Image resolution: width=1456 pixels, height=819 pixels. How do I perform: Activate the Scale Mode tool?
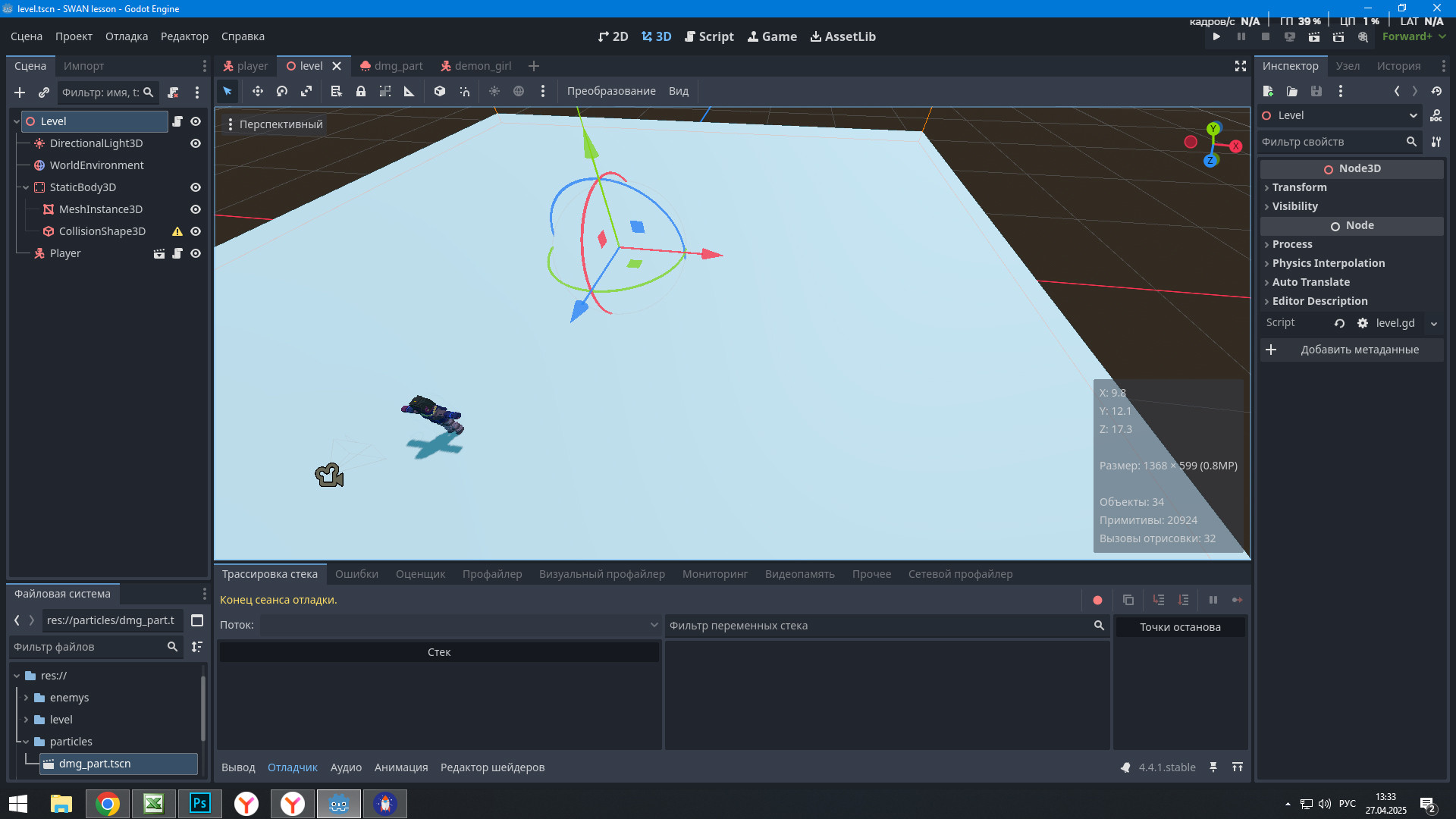click(x=306, y=91)
